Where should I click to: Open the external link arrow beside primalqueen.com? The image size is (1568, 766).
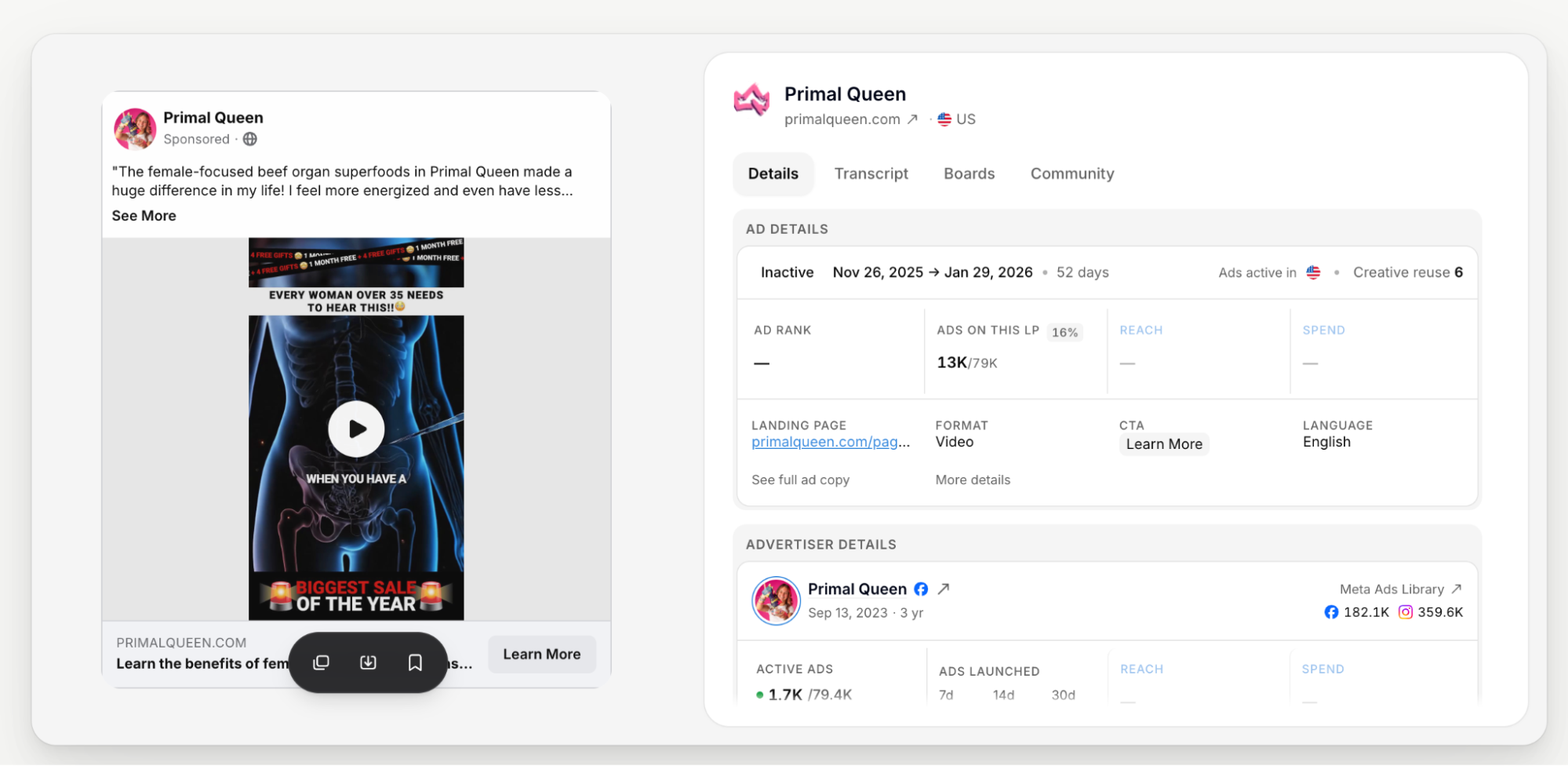pyautogui.click(x=912, y=119)
